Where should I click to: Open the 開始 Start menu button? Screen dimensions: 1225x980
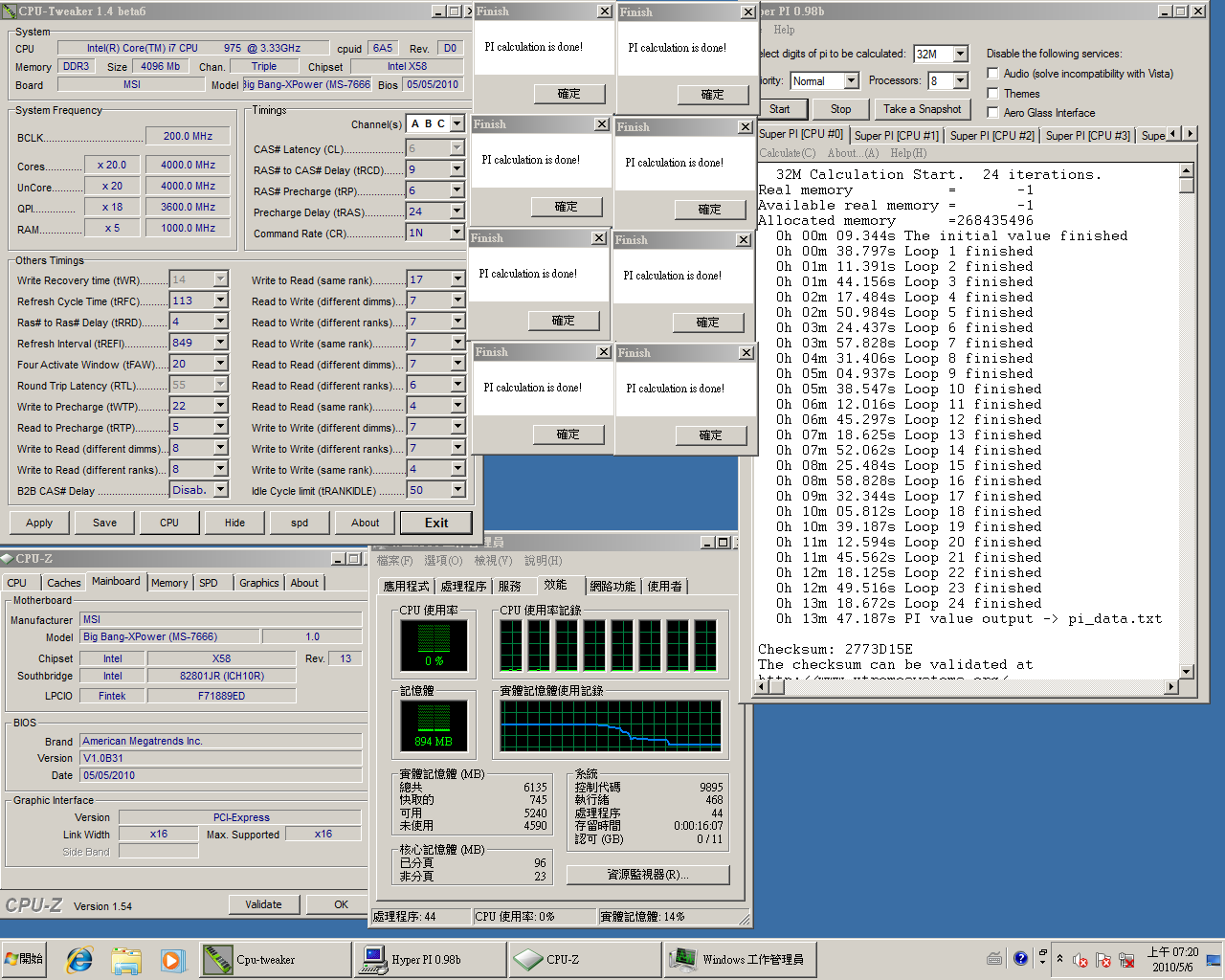click(25, 959)
